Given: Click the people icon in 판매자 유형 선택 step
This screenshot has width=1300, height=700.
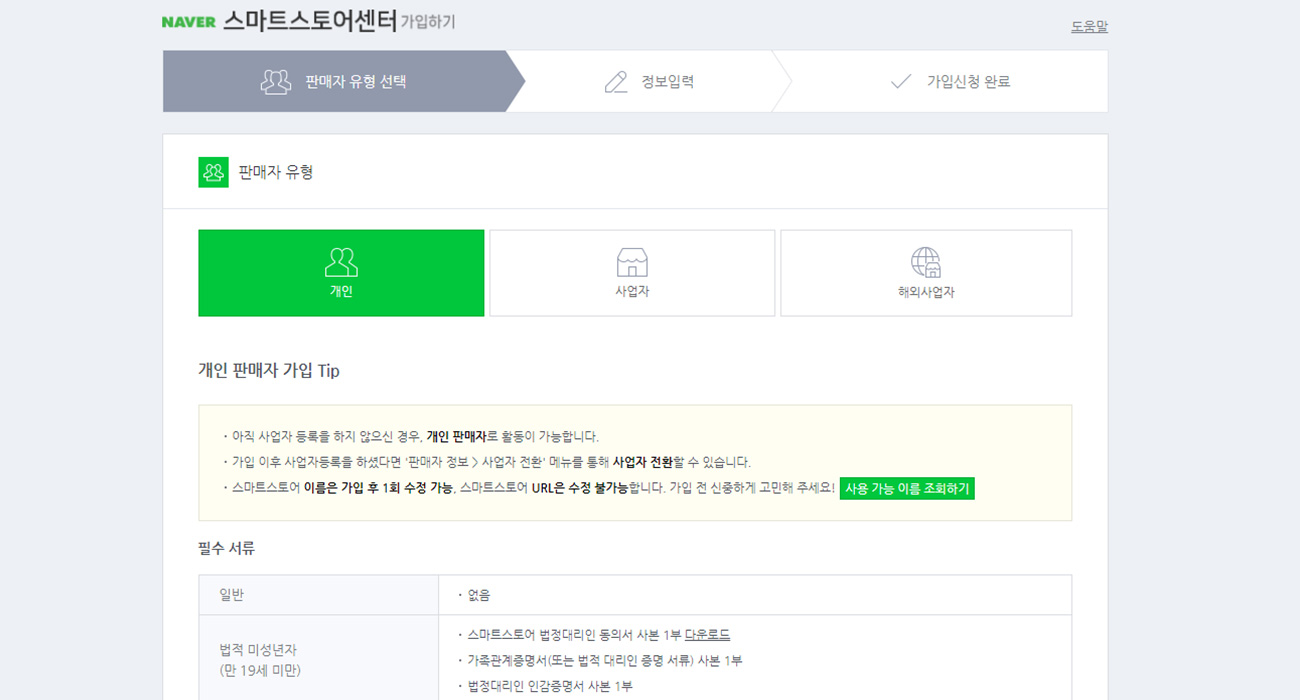Looking at the screenshot, I should click(276, 82).
